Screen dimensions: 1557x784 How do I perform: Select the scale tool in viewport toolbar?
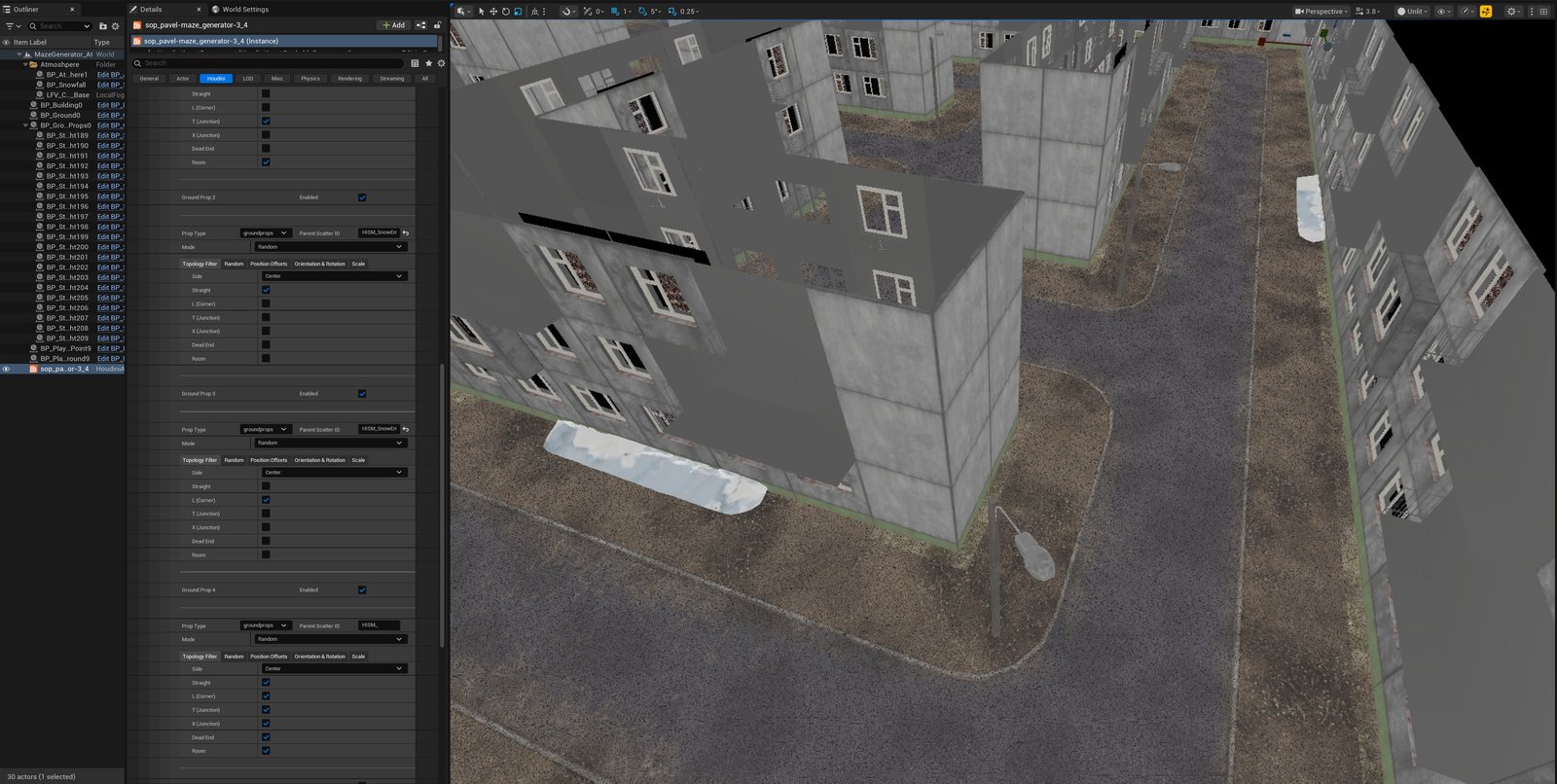click(518, 12)
